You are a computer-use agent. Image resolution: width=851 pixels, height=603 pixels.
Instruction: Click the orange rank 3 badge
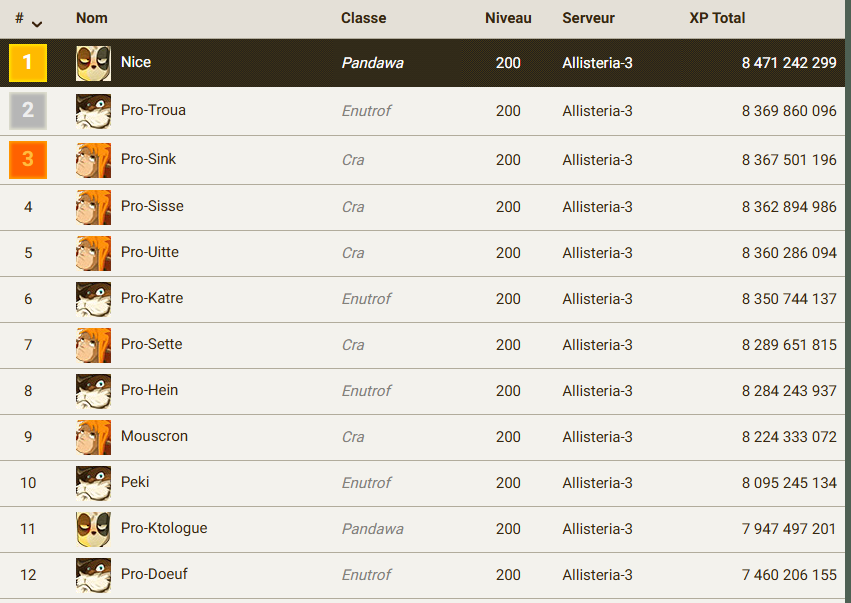[28, 160]
